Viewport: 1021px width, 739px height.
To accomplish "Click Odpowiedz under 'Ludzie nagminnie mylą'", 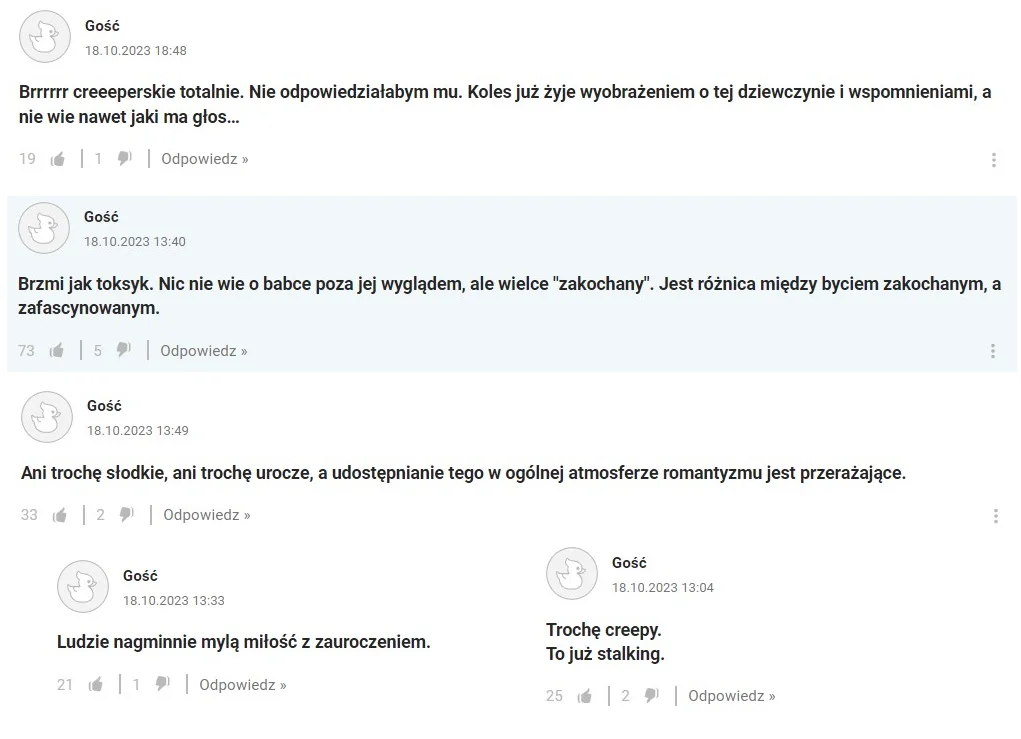I will coord(243,685).
